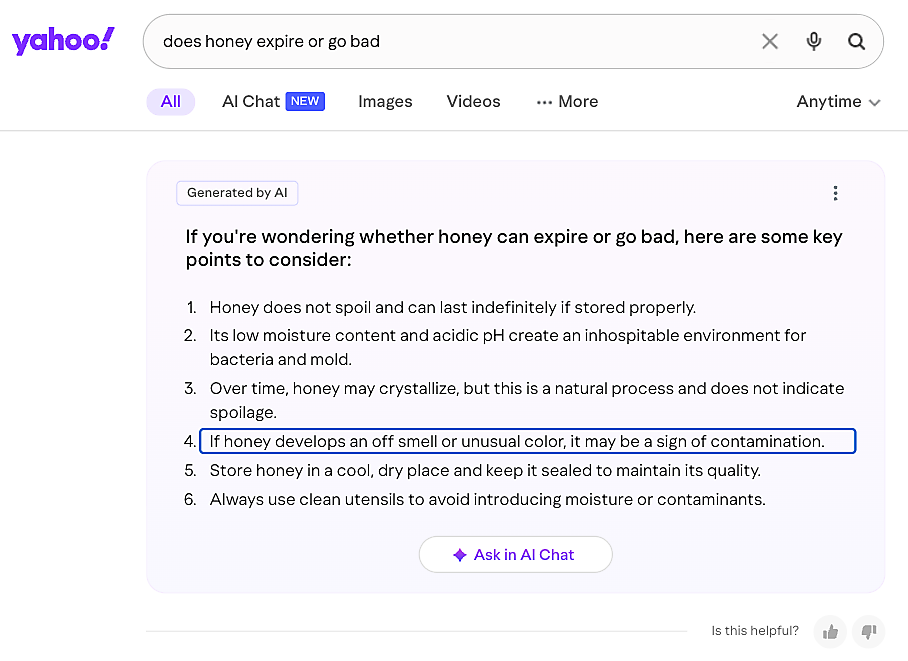Viewport: 908px width, 661px height.
Task: Open the Anytime time filter dropdown
Action: 838,102
